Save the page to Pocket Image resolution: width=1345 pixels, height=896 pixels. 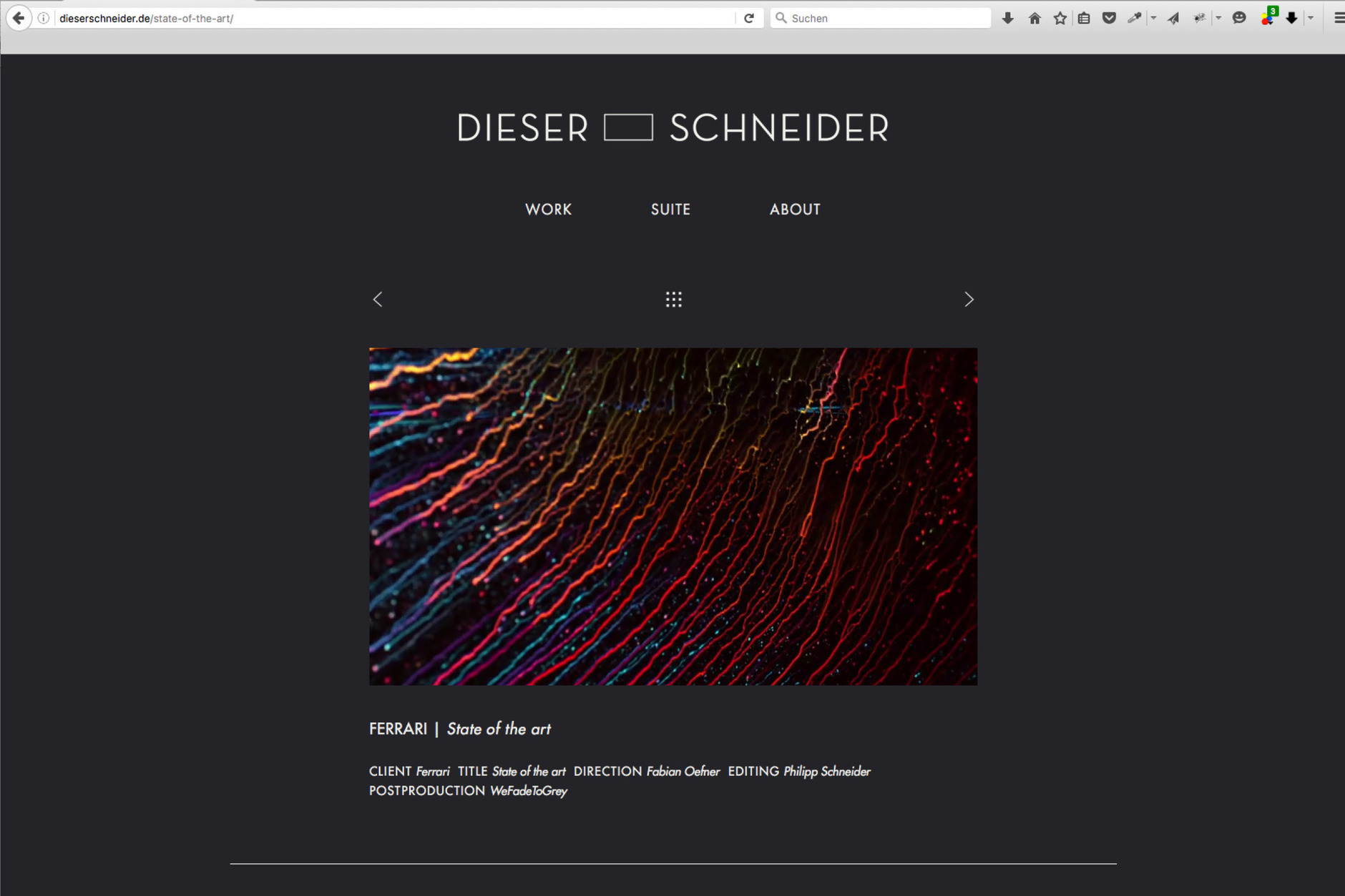pyautogui.click(x=1109, y=18)
